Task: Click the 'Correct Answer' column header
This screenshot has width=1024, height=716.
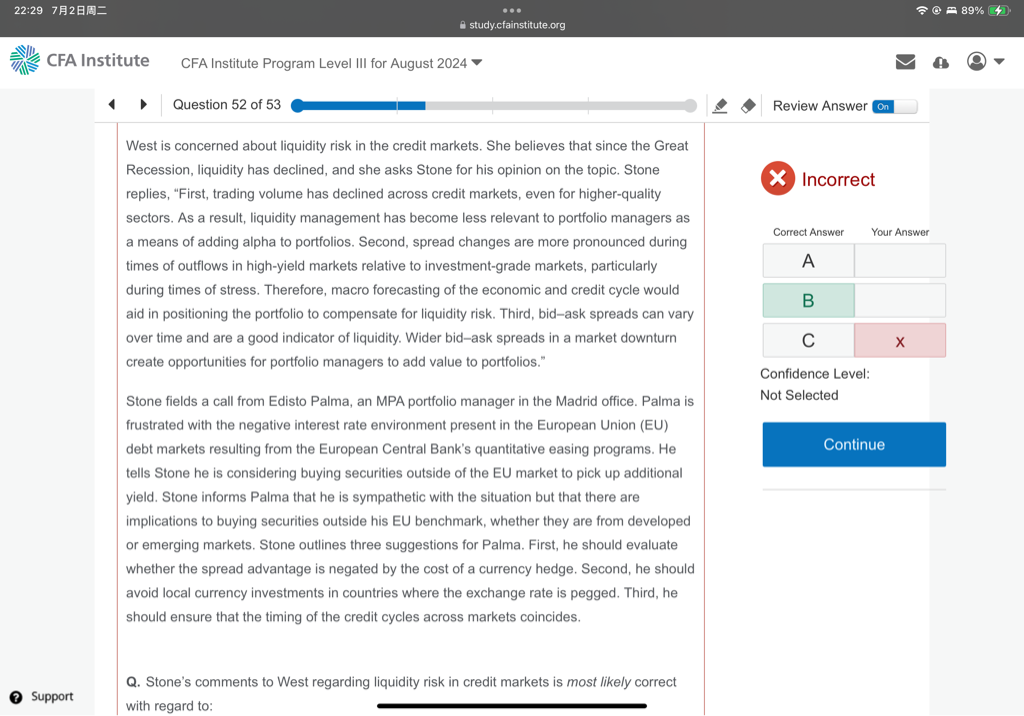Action: coord(808,232)
